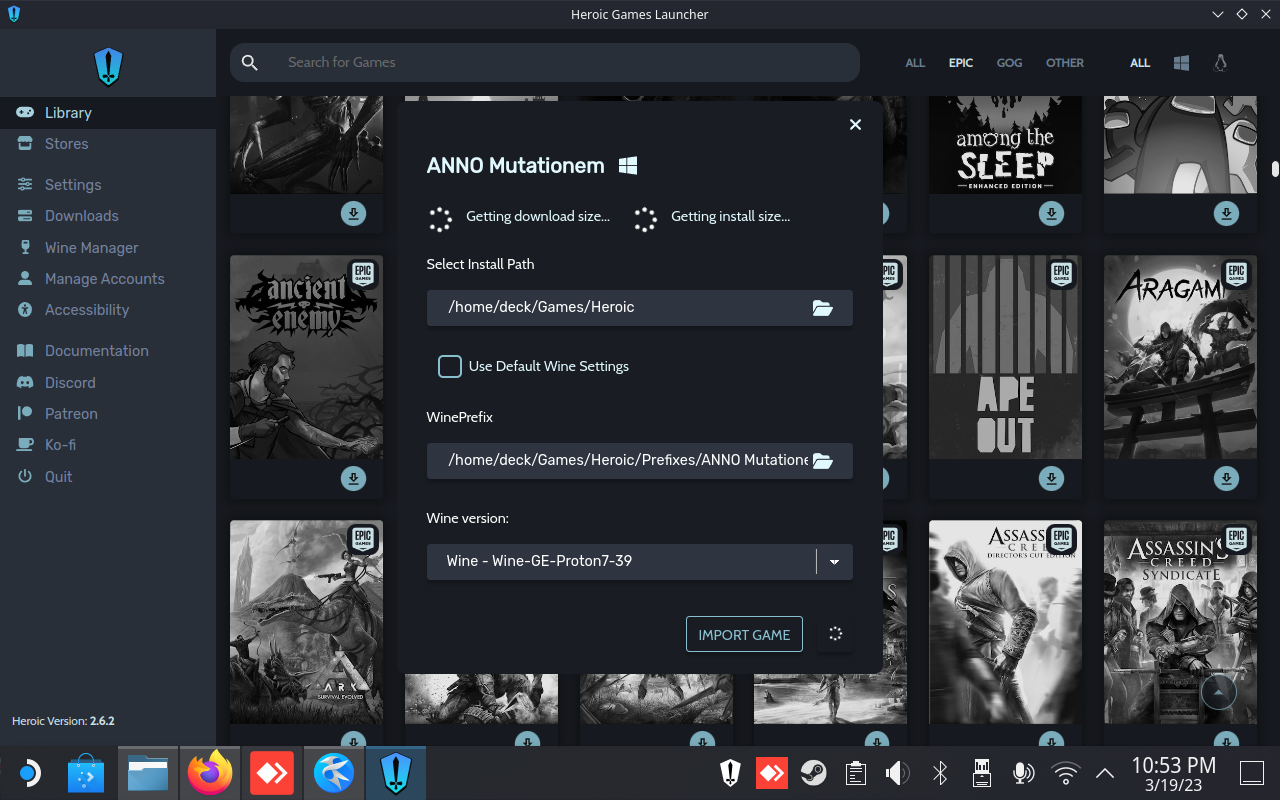Open clipboard manager in system tray
This screenshot has height=800, width=1280.
[x=855, y=773]
